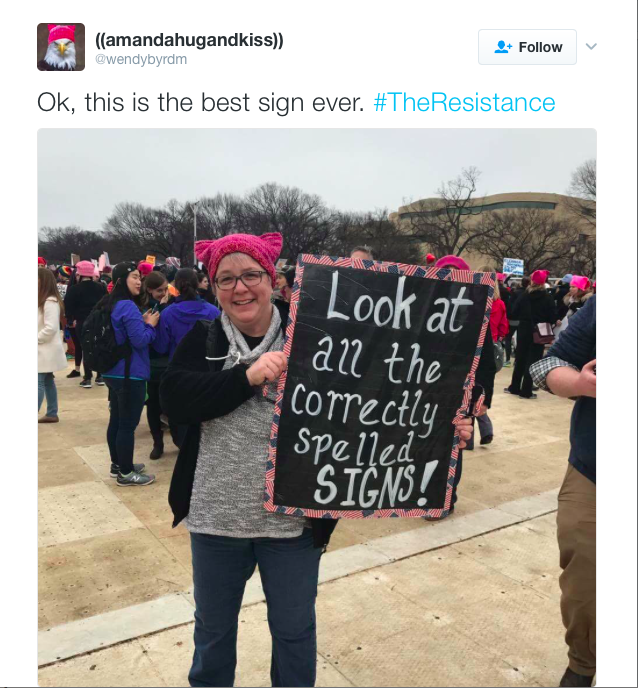Open the tweet options chevron menu
This screenshot has width=638, height=688.
(591, 47)
